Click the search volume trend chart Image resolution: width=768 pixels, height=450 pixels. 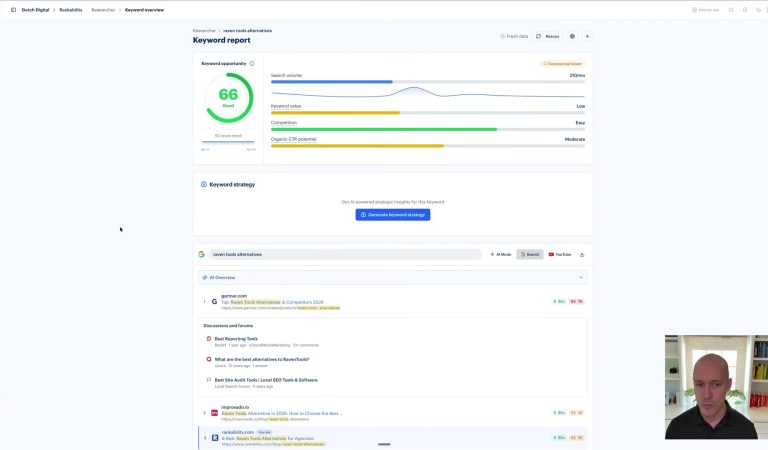tap(428, 93)
